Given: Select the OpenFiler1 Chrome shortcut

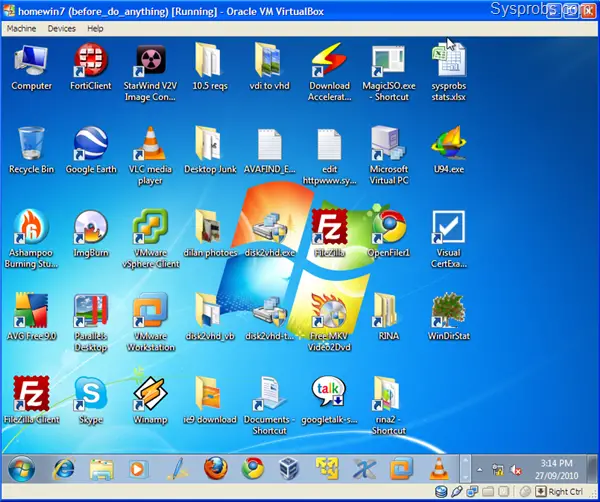Looking at the screenshot, I should point(389,234).
